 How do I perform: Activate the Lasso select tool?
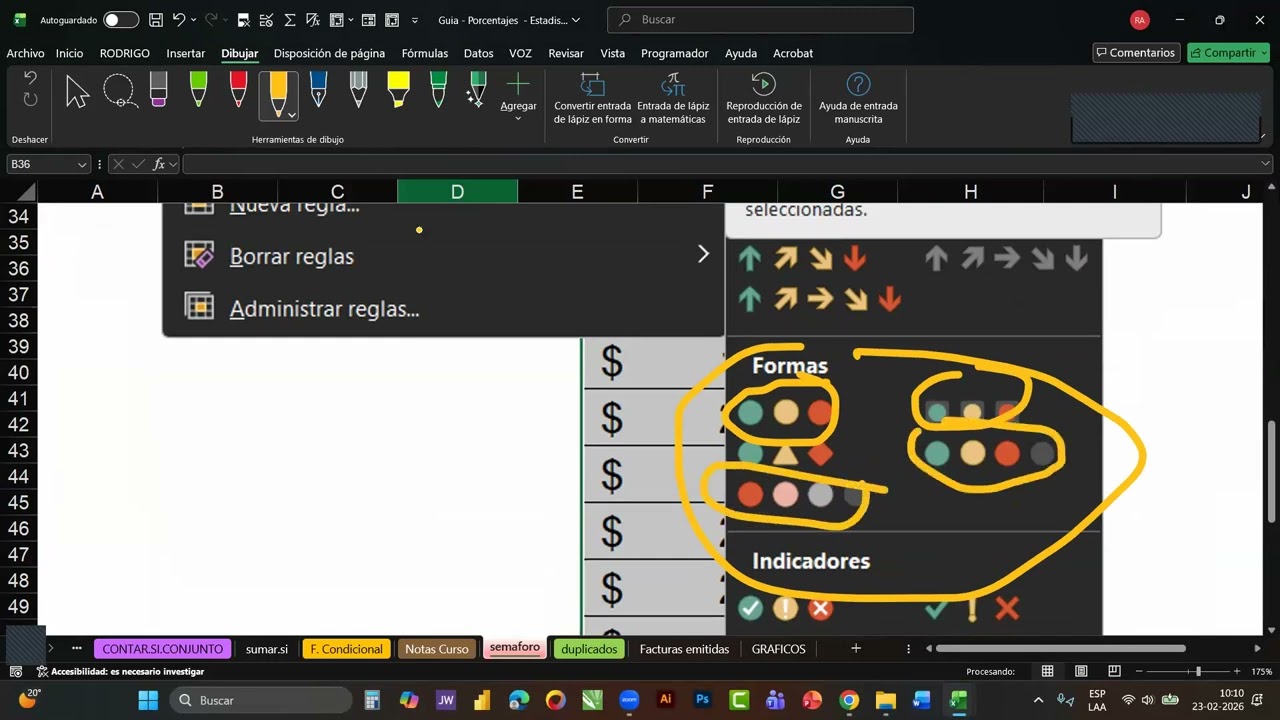pos(120,91)
